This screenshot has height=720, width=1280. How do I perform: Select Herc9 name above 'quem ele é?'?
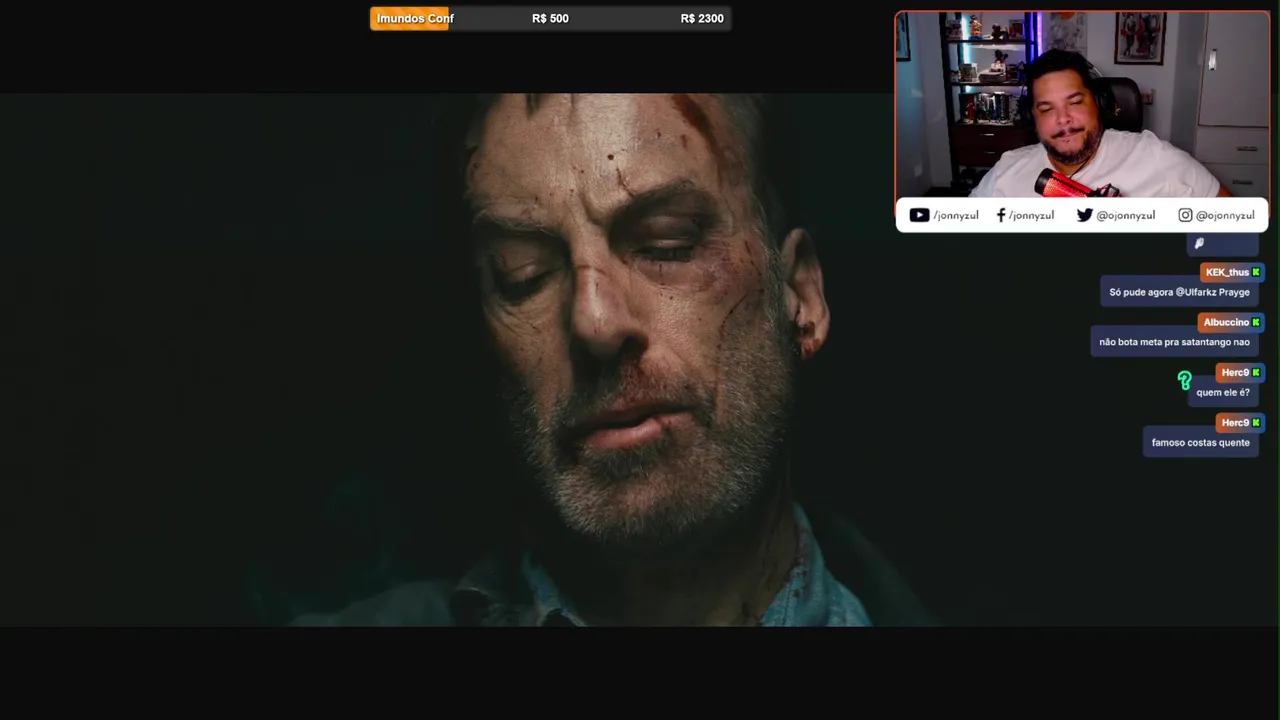[1235, 372]
